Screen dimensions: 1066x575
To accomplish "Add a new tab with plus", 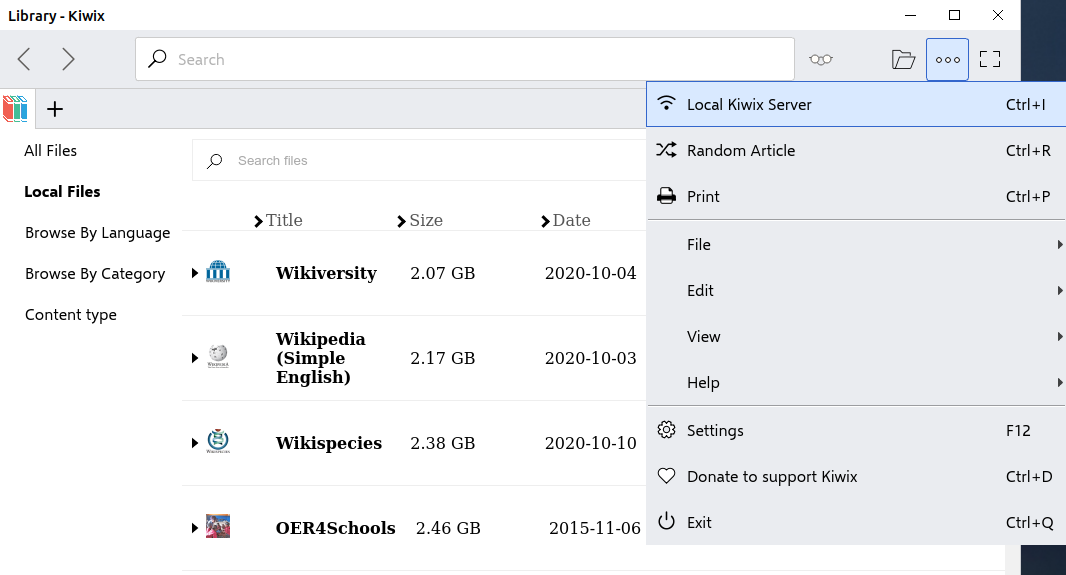I will coord(55,109).
